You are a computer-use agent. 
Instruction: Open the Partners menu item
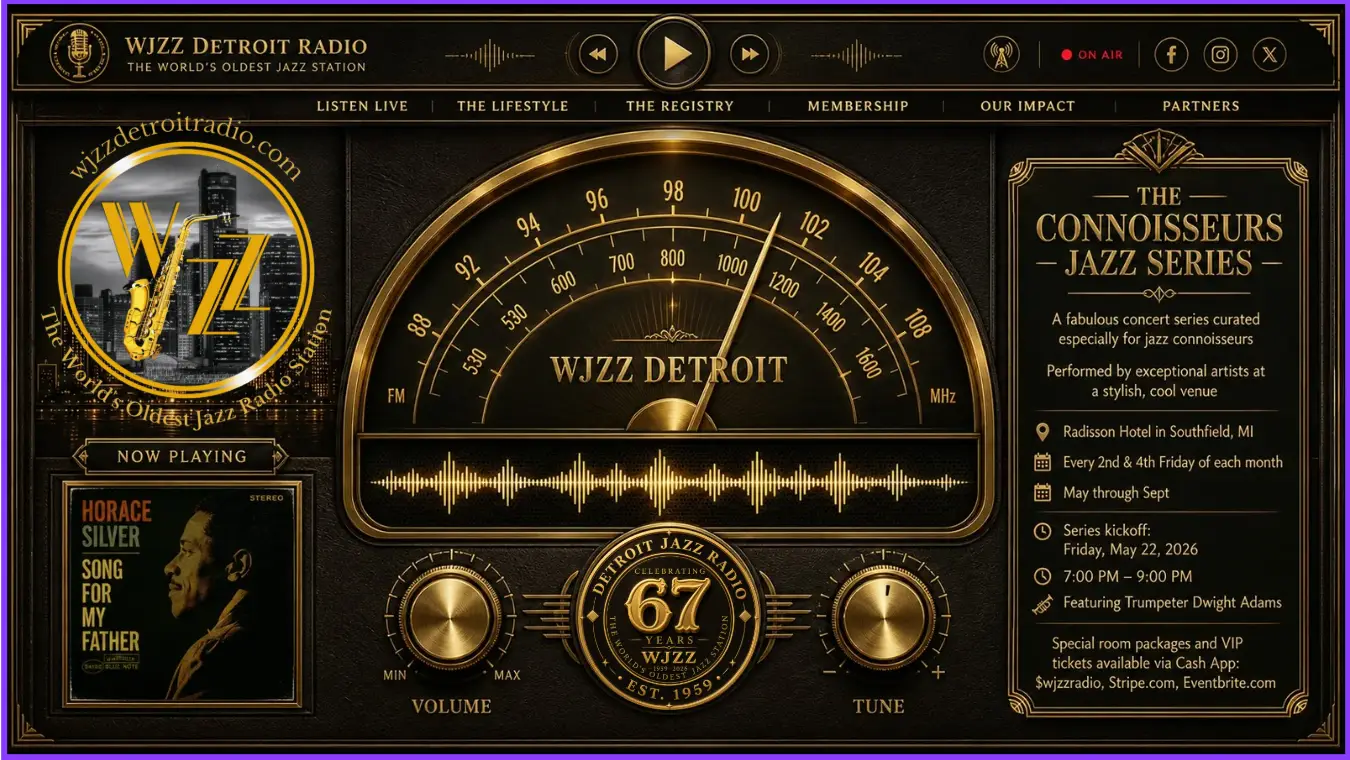(1201, 105)
